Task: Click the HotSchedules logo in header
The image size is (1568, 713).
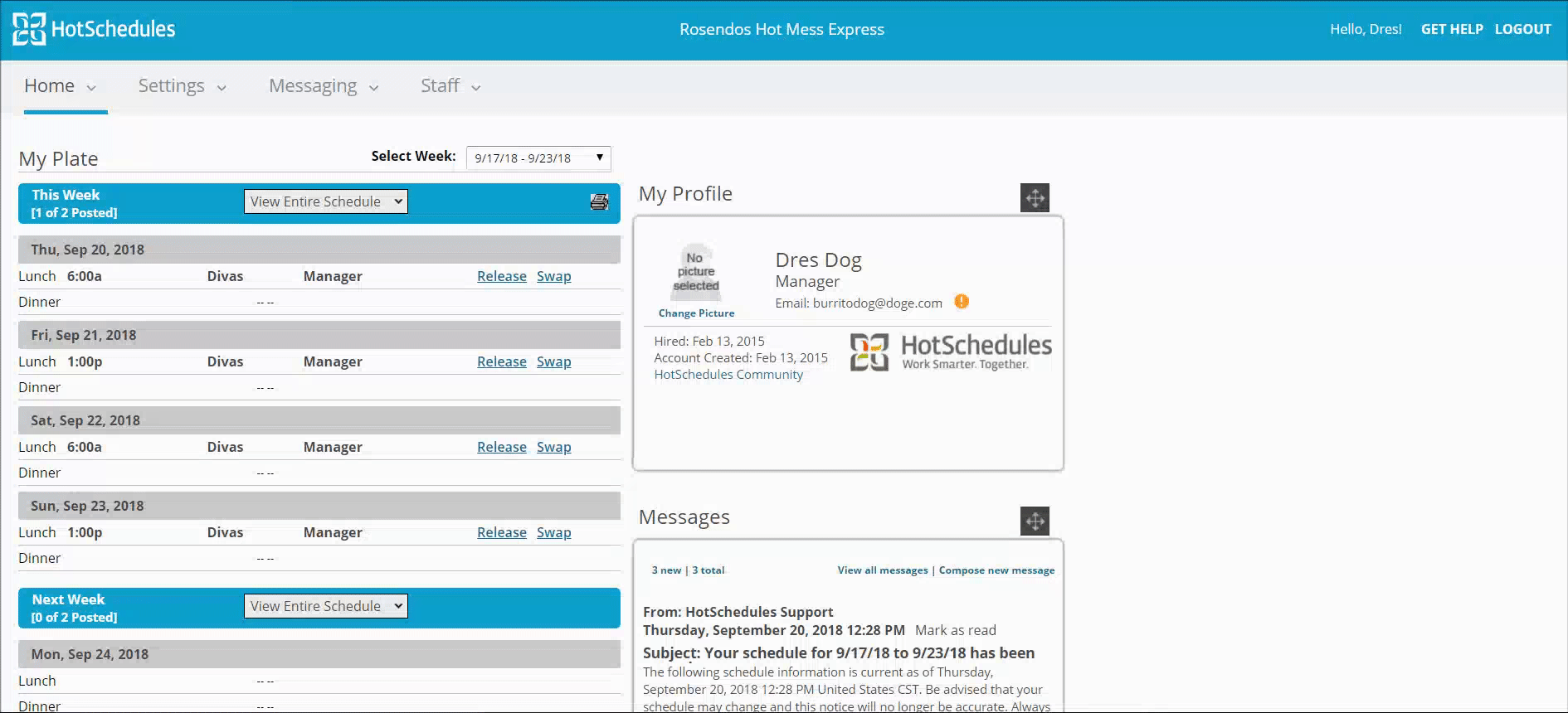Action: [x=94, y=29]
